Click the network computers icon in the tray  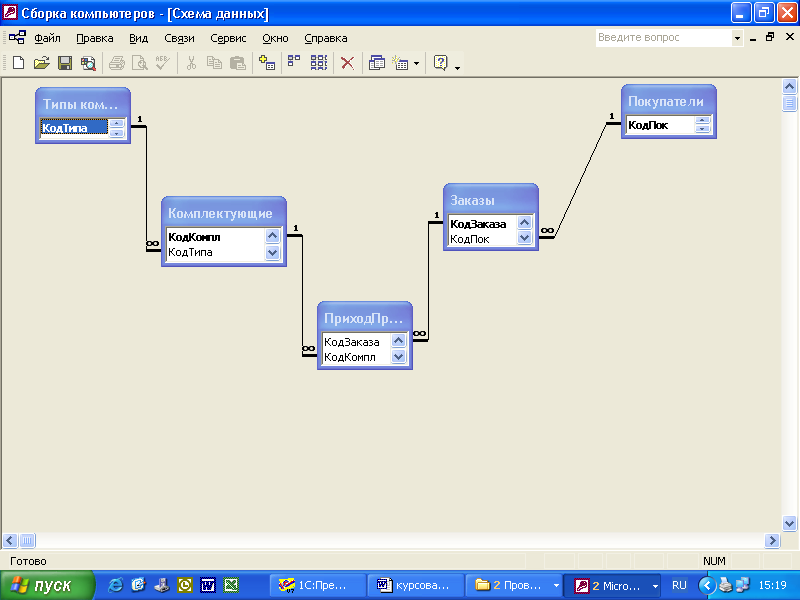point(742,585)
